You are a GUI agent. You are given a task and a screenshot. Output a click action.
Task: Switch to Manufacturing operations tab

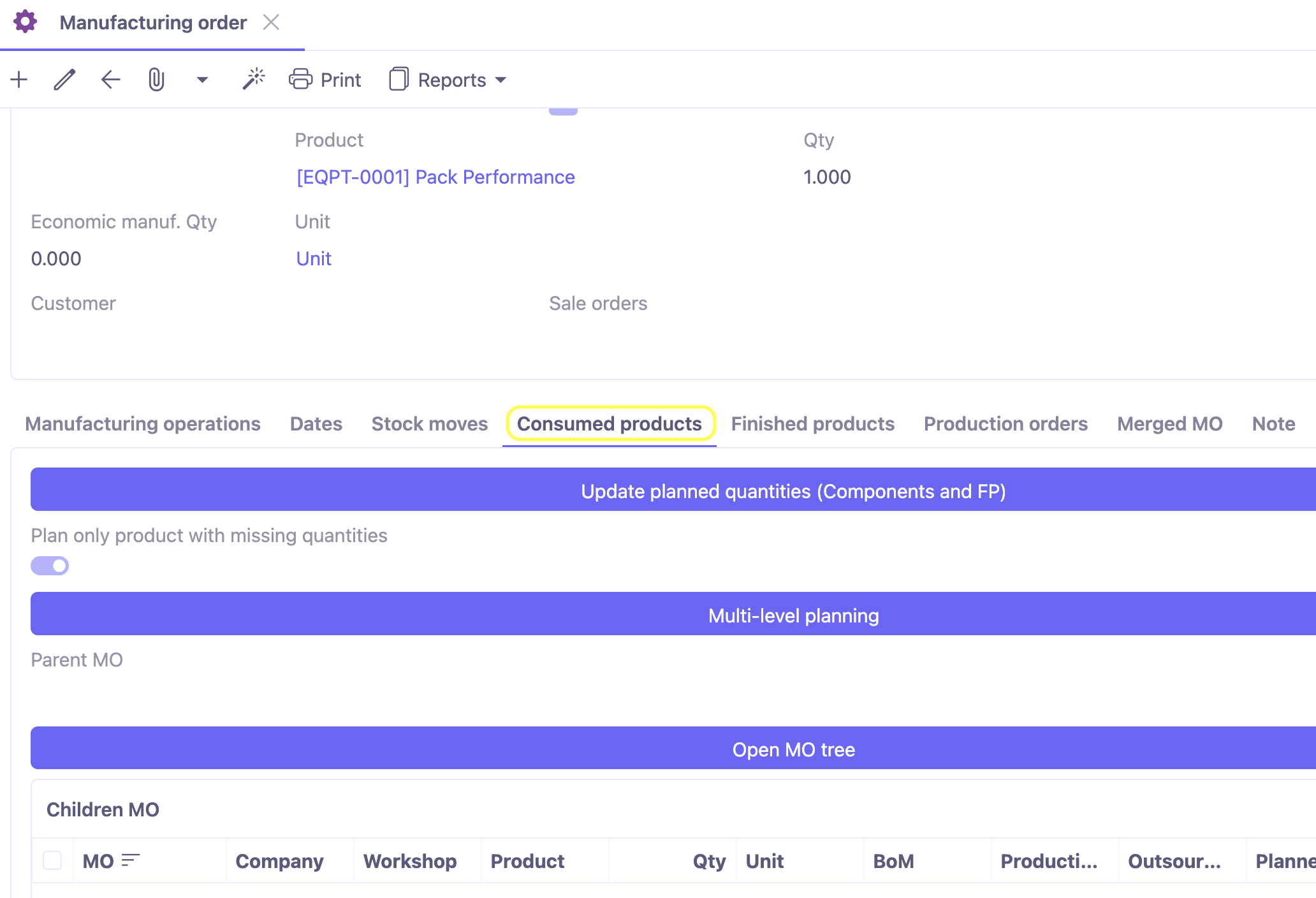point(143,423)
